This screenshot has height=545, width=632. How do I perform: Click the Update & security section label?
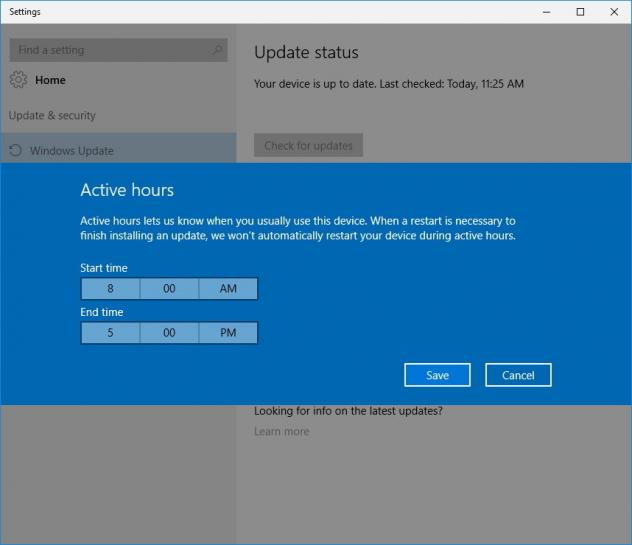52,115
